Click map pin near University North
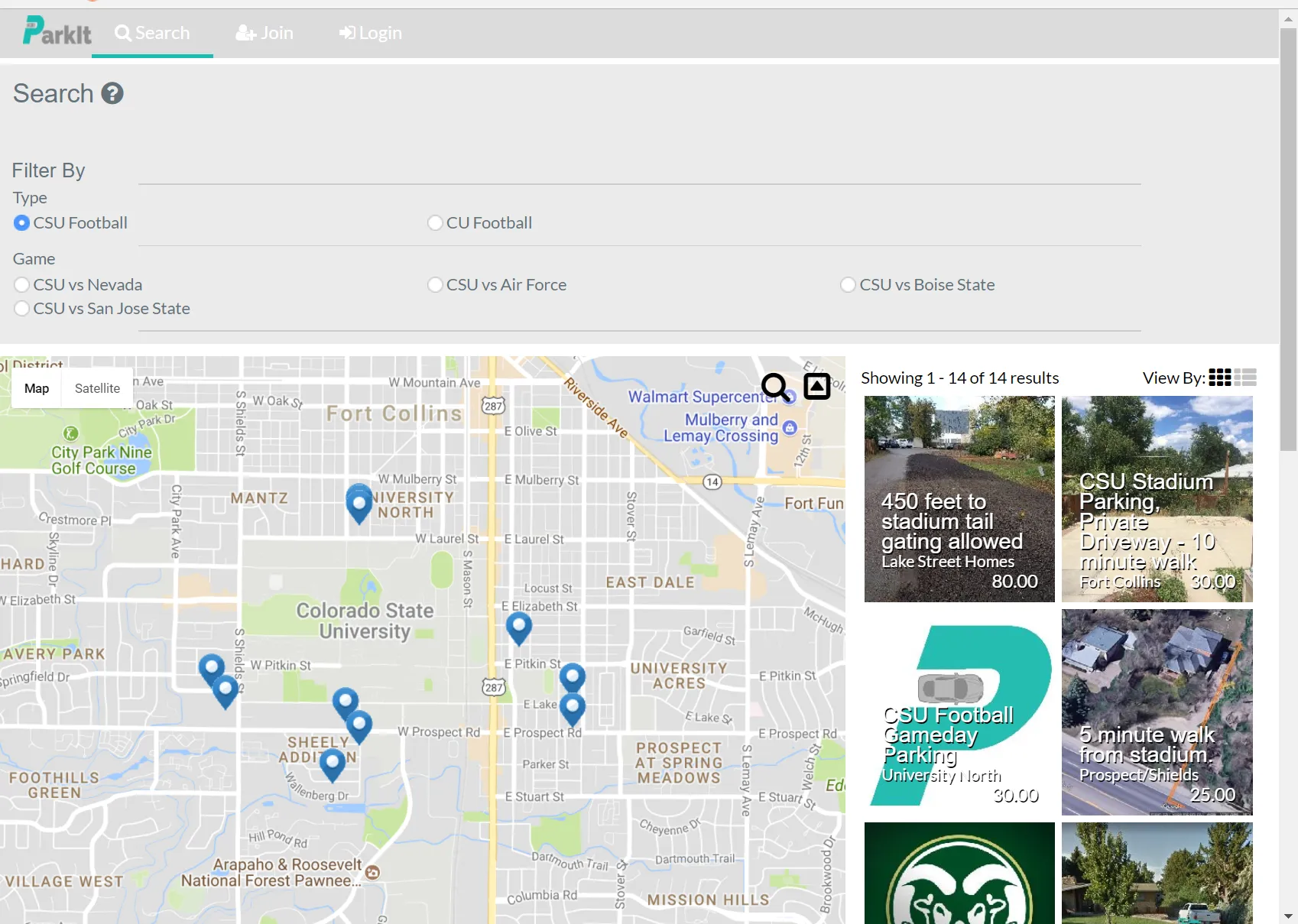Screen dimensions: 1298x924 pos(359,505)
